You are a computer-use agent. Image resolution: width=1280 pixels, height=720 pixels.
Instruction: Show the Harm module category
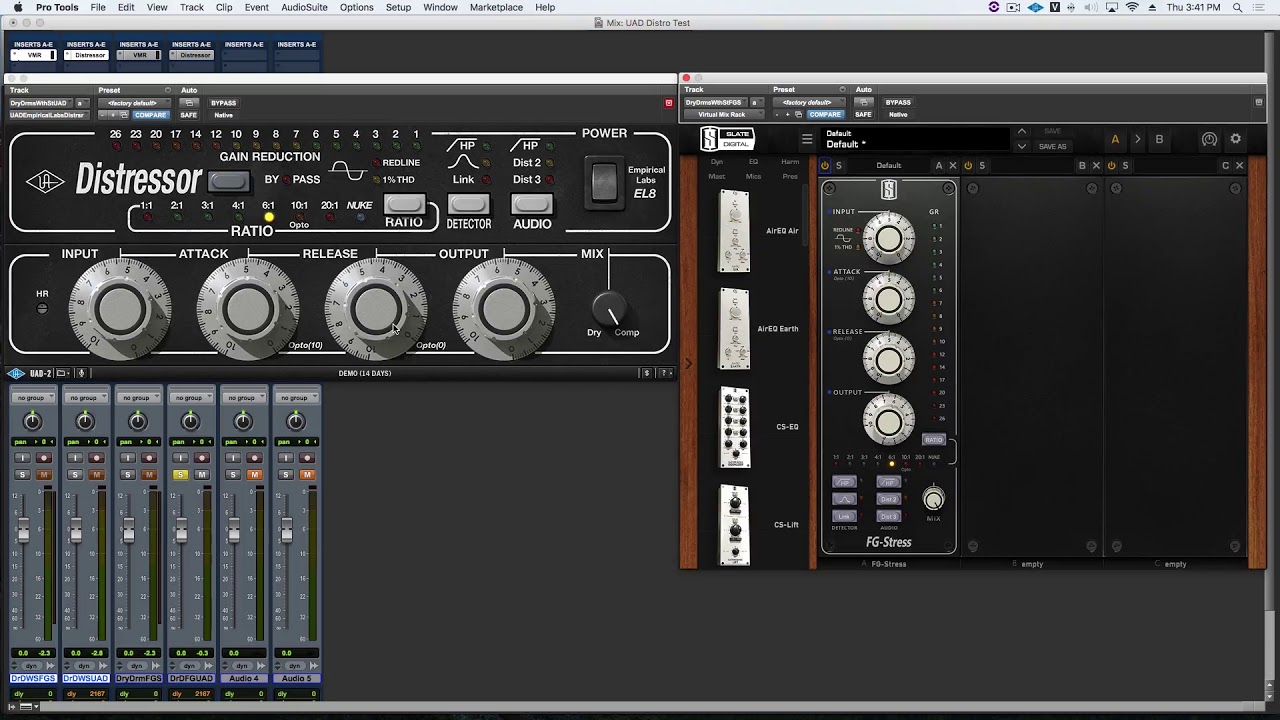(790, 162)
